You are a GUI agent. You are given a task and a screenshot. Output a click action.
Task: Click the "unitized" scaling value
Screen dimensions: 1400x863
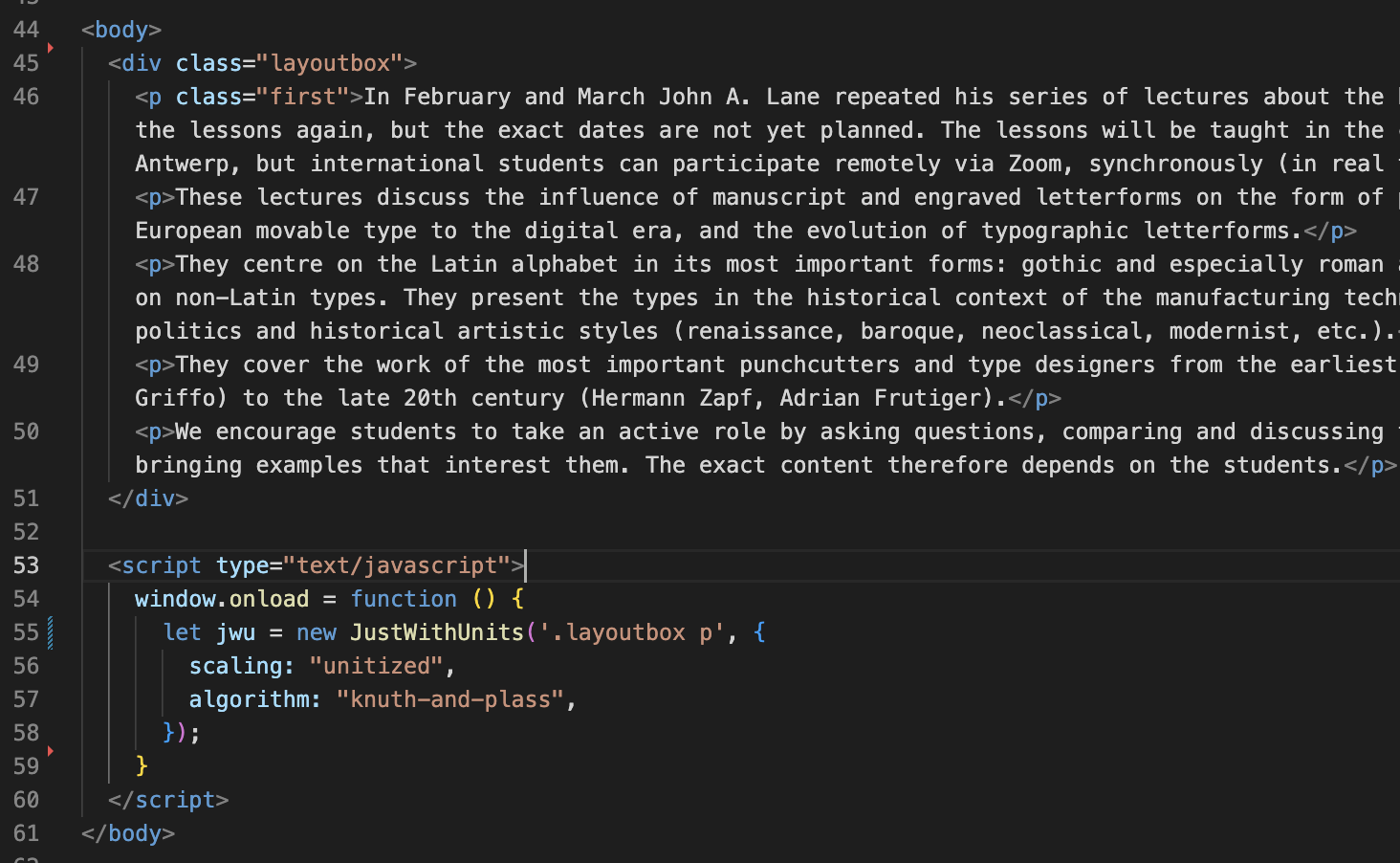pos(377,666)
